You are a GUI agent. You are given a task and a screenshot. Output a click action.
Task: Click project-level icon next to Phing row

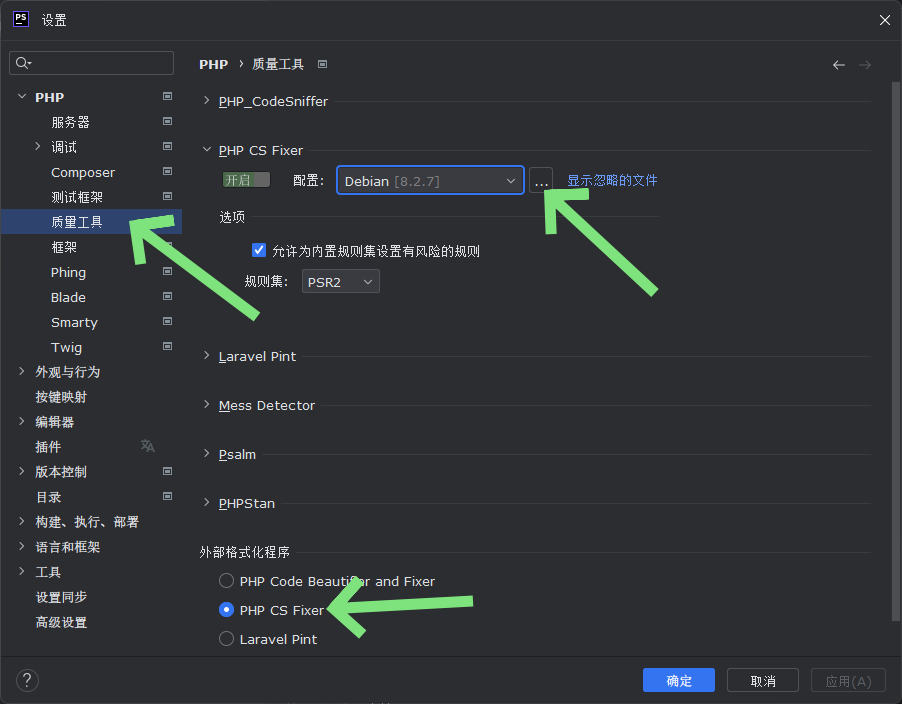167,271
